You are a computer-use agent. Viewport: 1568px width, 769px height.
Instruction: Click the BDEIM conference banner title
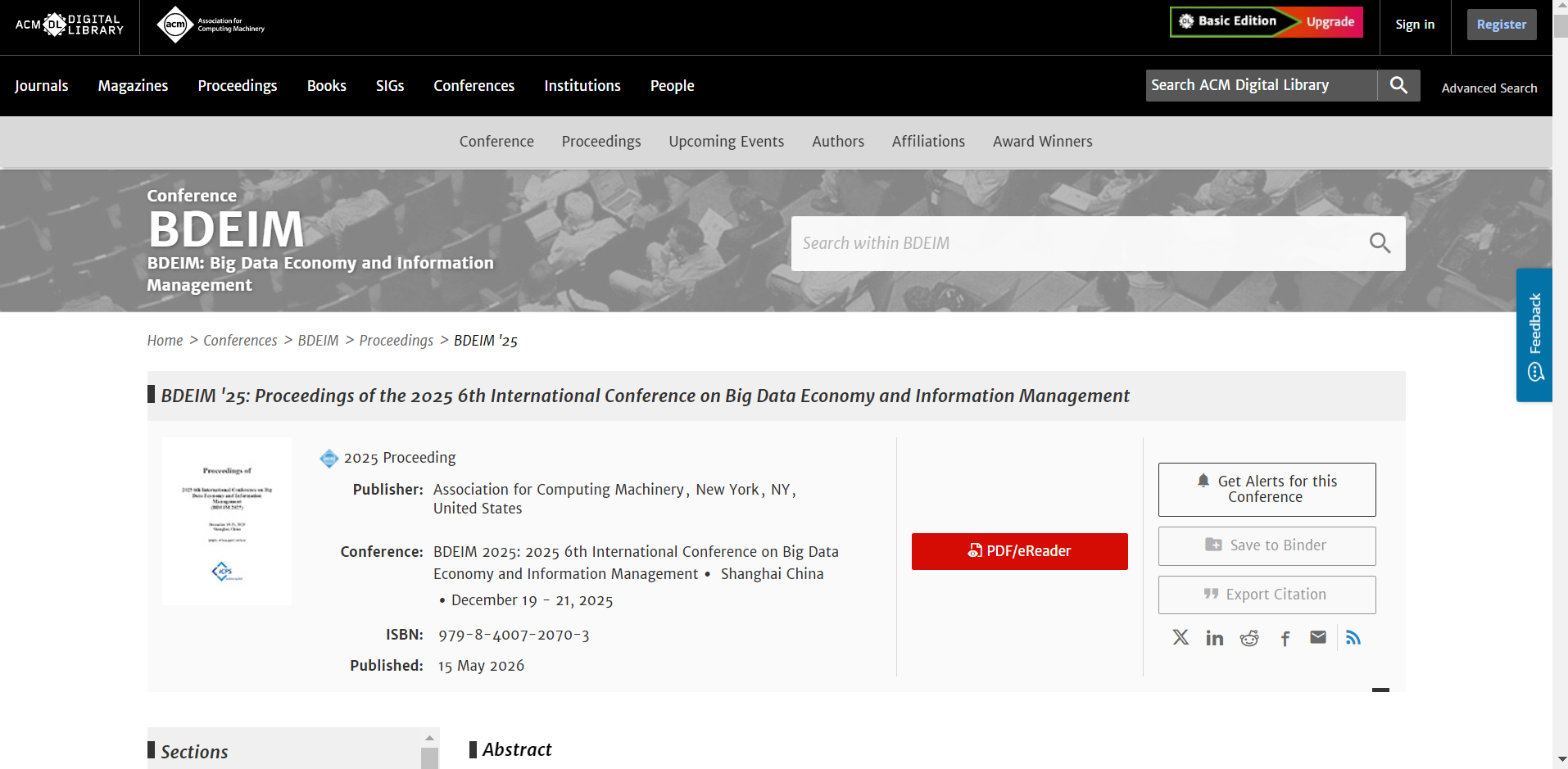coord(226,229)
